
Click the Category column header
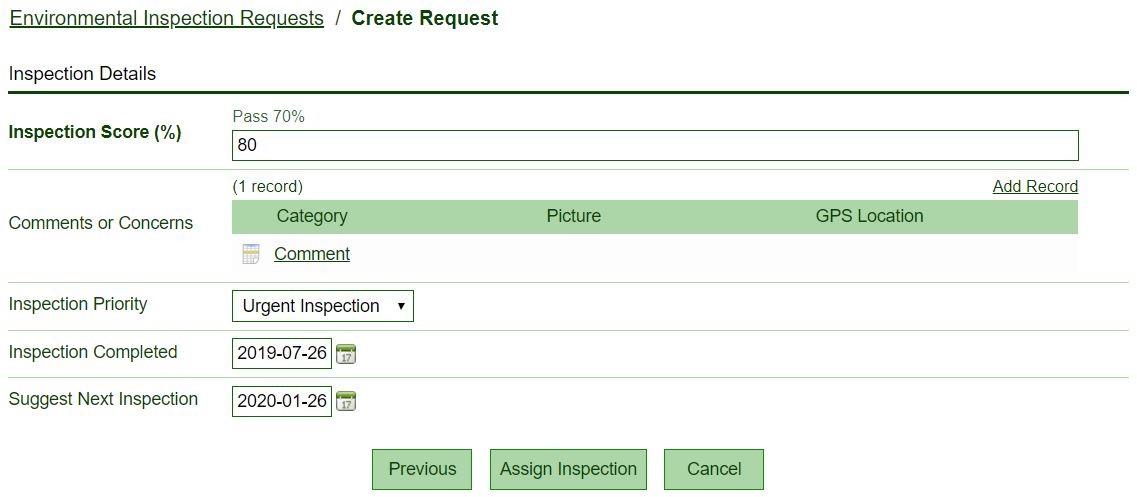coord(312,216)
